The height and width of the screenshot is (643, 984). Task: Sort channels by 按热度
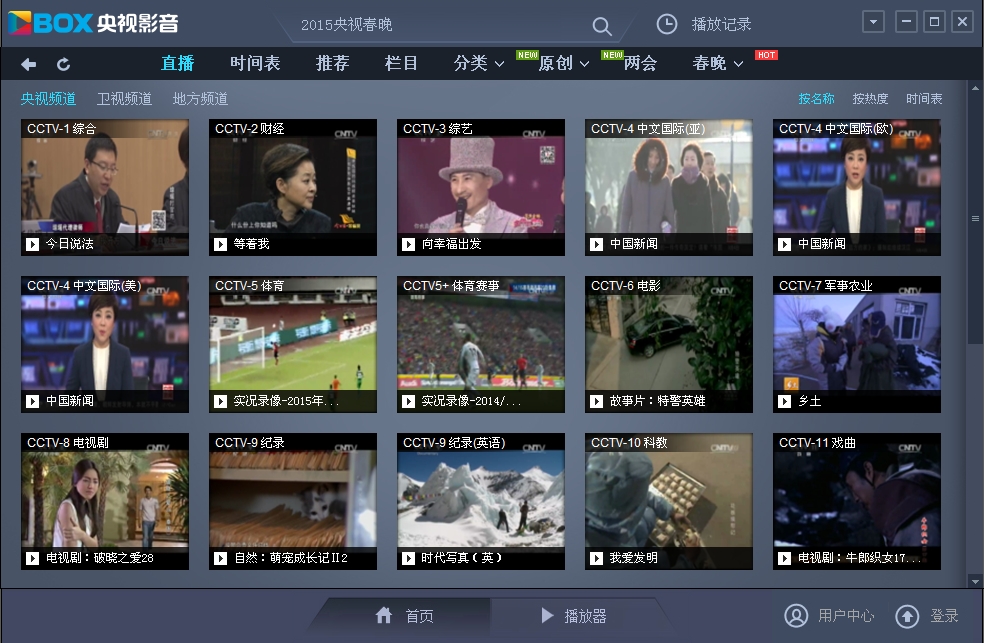click(x=869, y=99)
